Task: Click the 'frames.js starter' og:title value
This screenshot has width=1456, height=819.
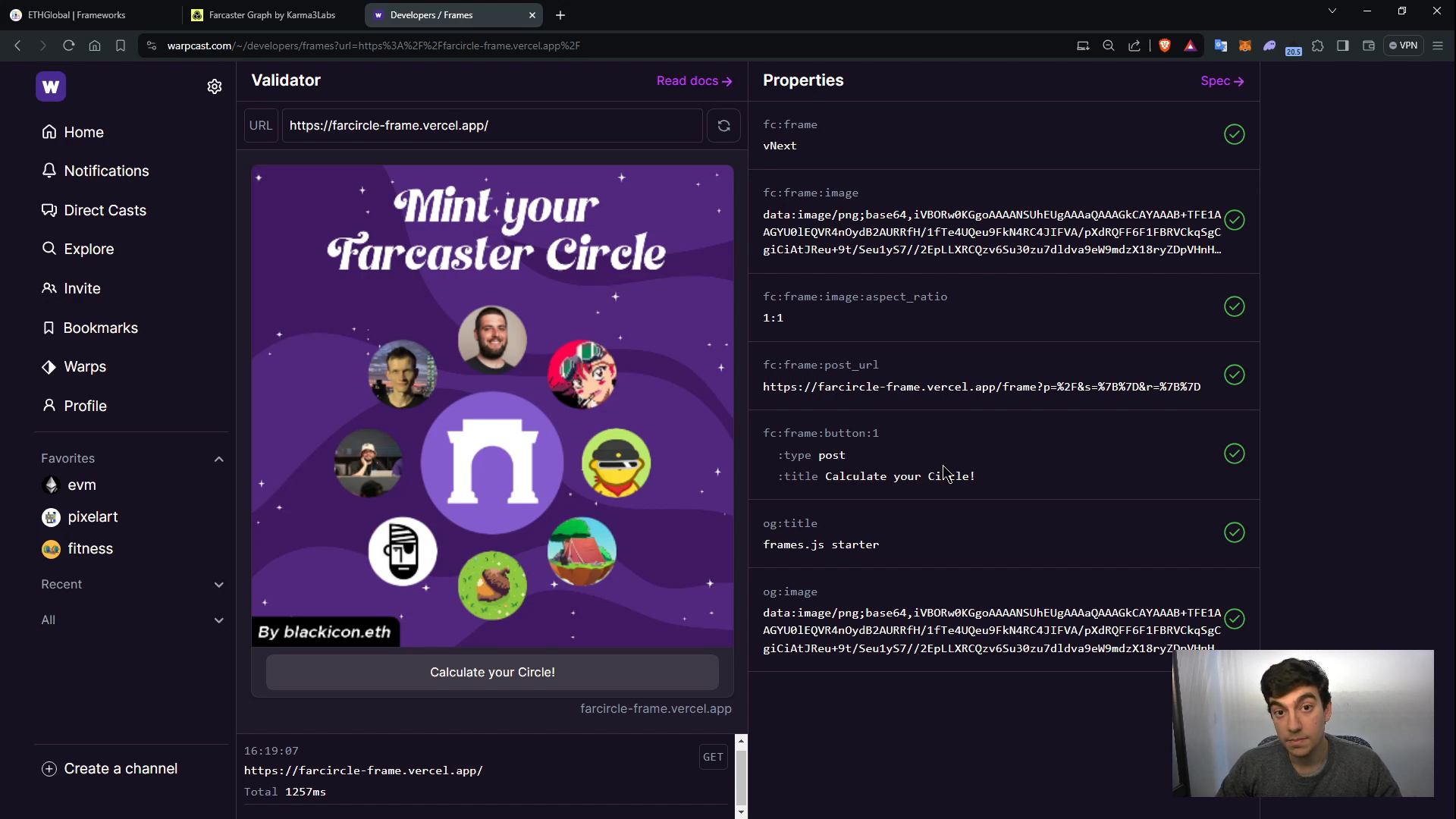Action: [x=821, y=544]
